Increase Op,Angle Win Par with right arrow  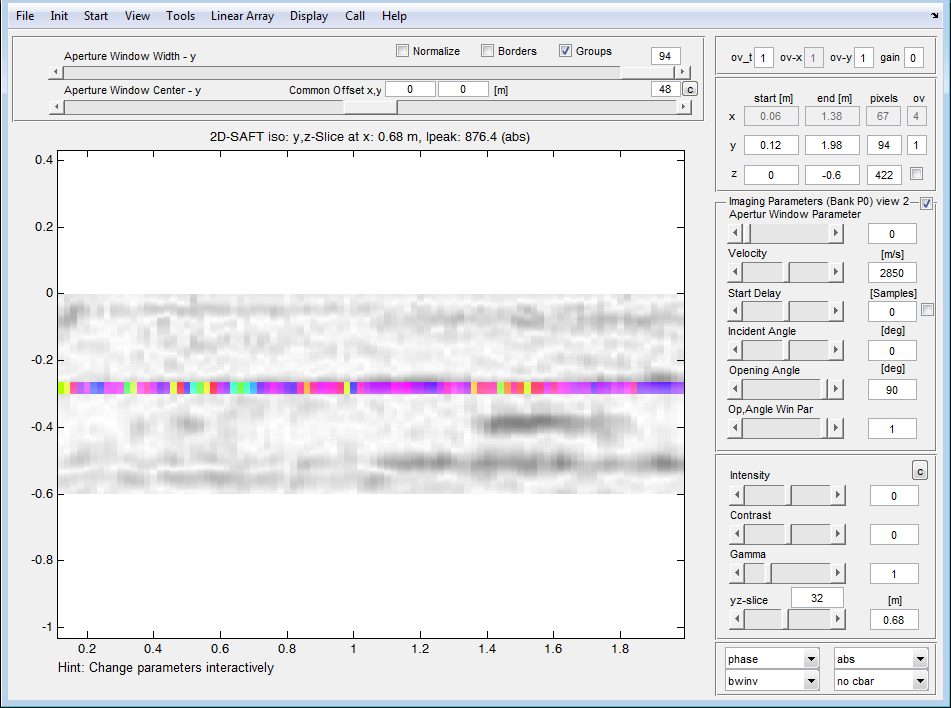tap(836, 428)
